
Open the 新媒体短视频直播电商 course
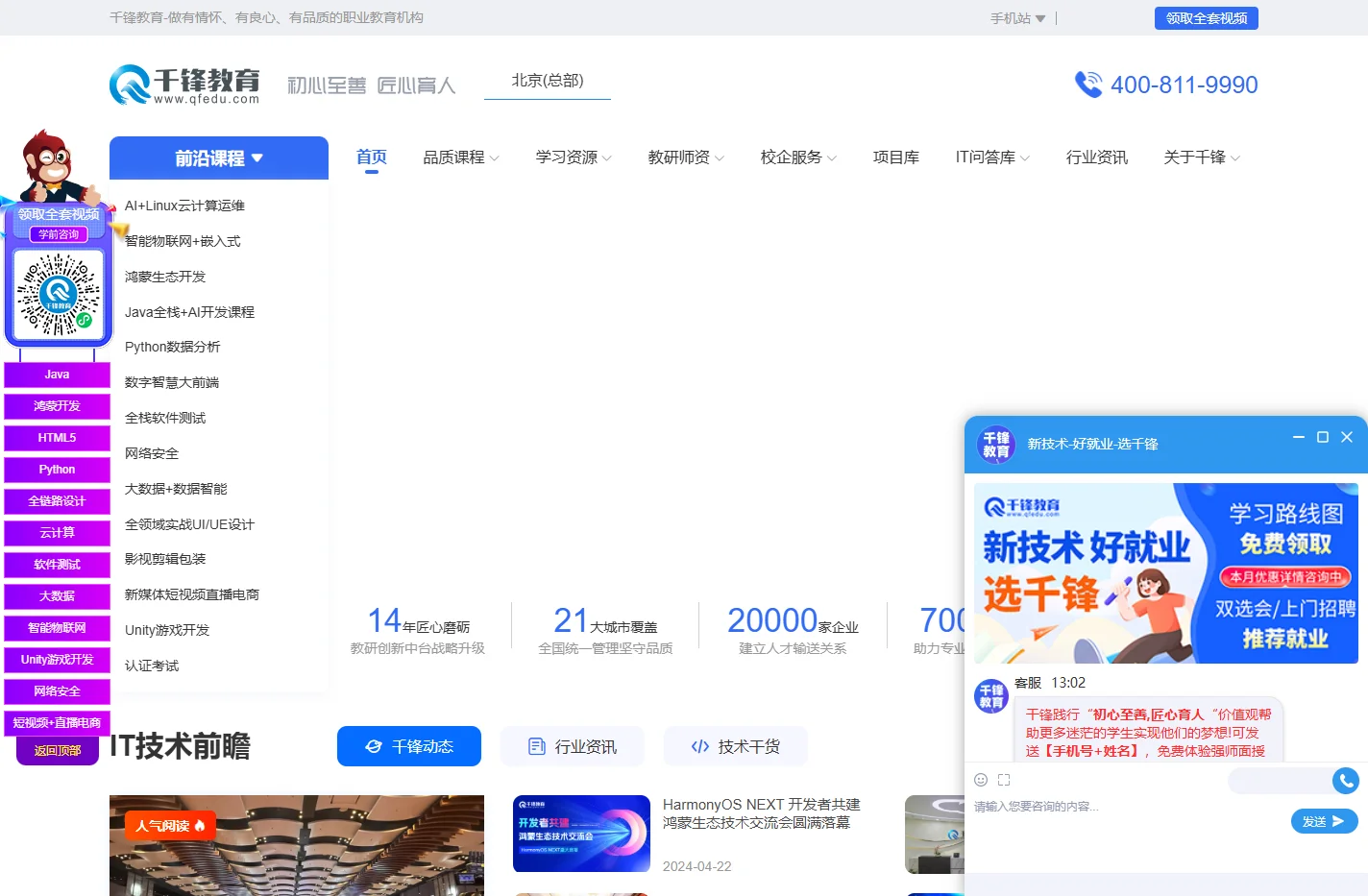pyautogui.click(x=192, y=594)
